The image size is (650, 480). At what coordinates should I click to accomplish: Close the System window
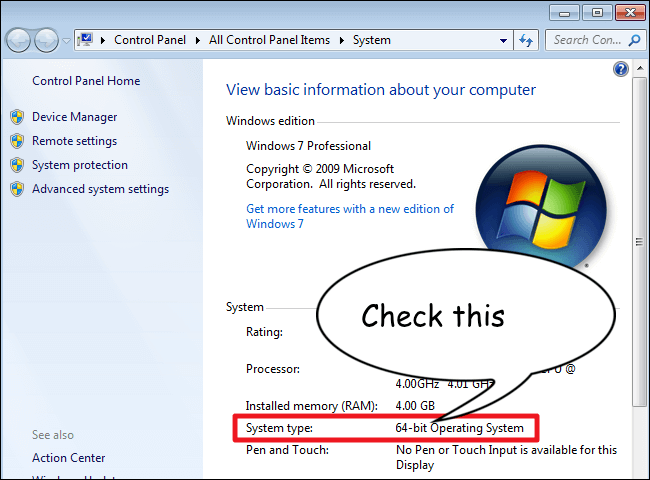[630, 13]
